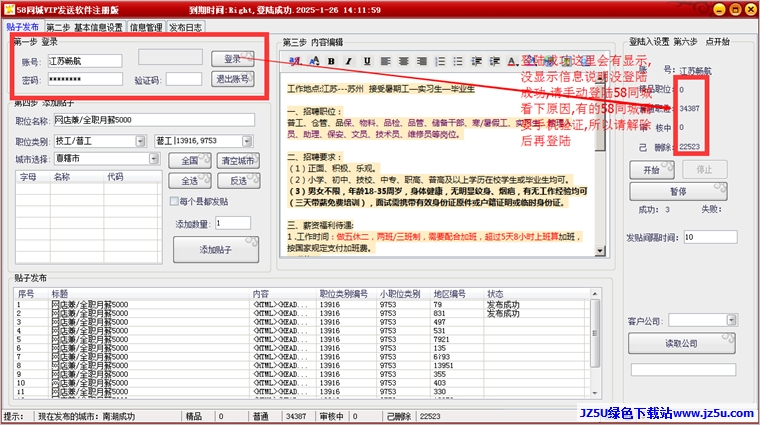Select post row with 地区编号 497

(x=302, y=322)
